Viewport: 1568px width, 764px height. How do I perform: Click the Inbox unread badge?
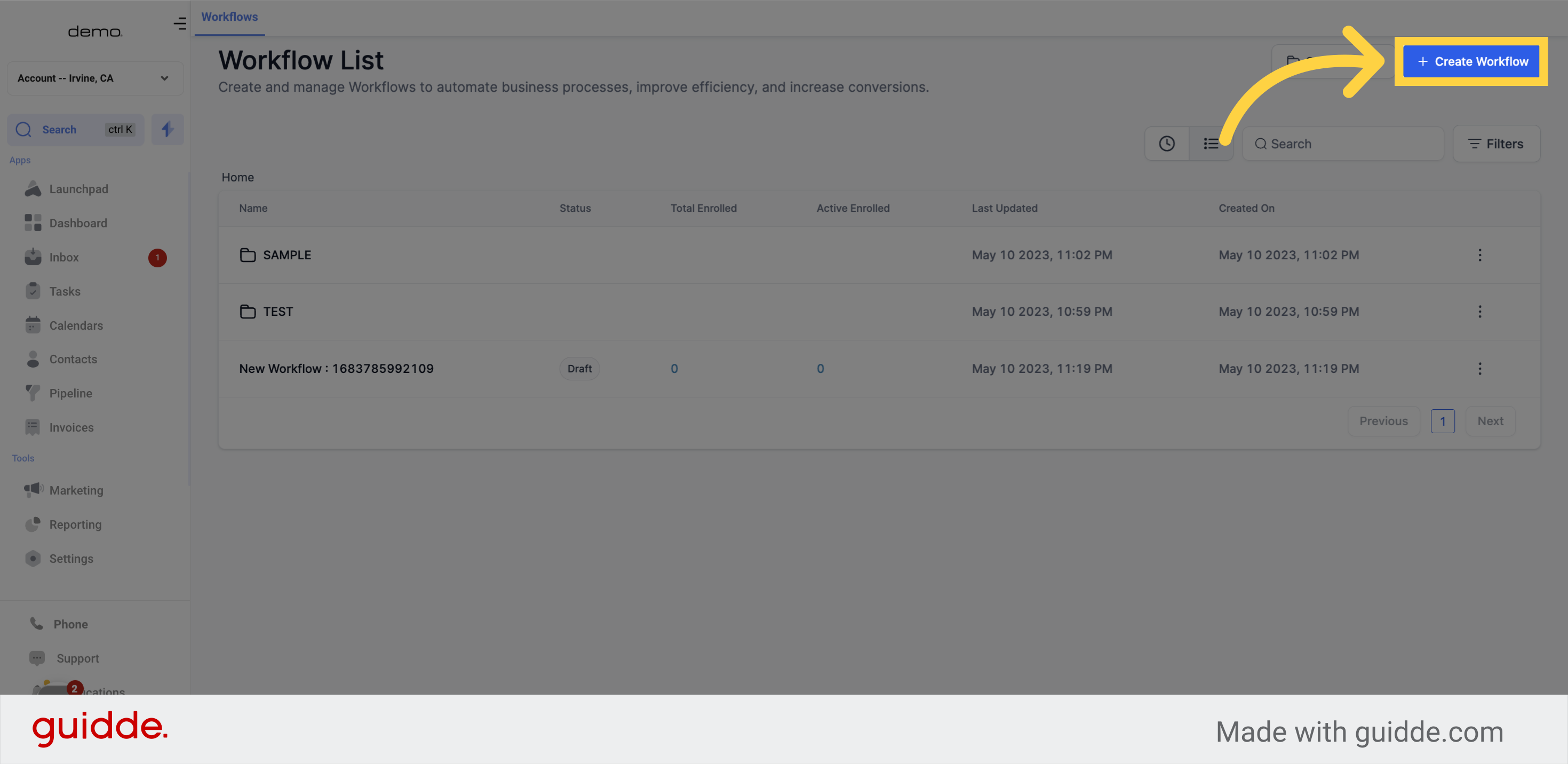point(157,258)
